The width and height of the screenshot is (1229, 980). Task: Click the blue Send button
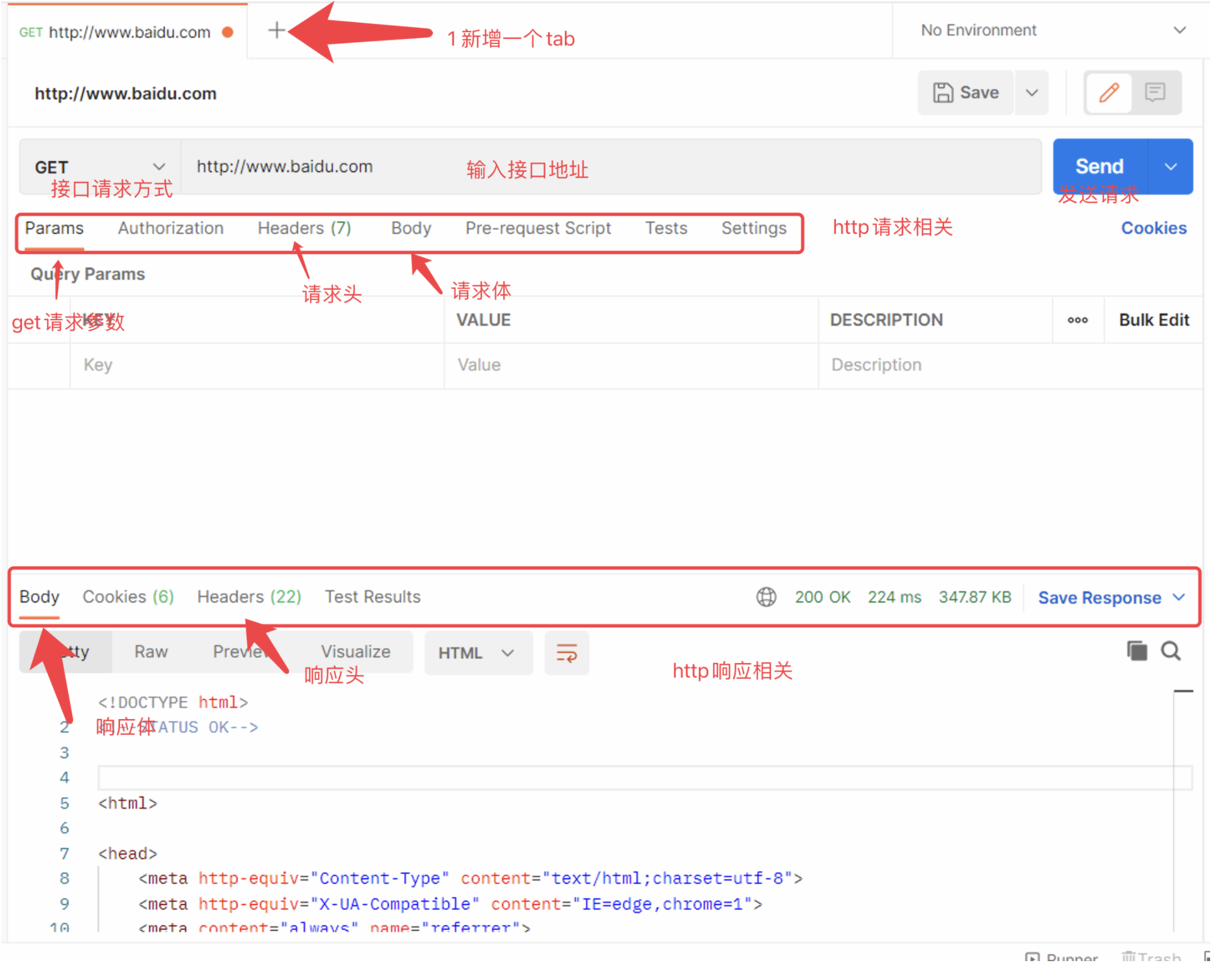[x=1099, y=167]
